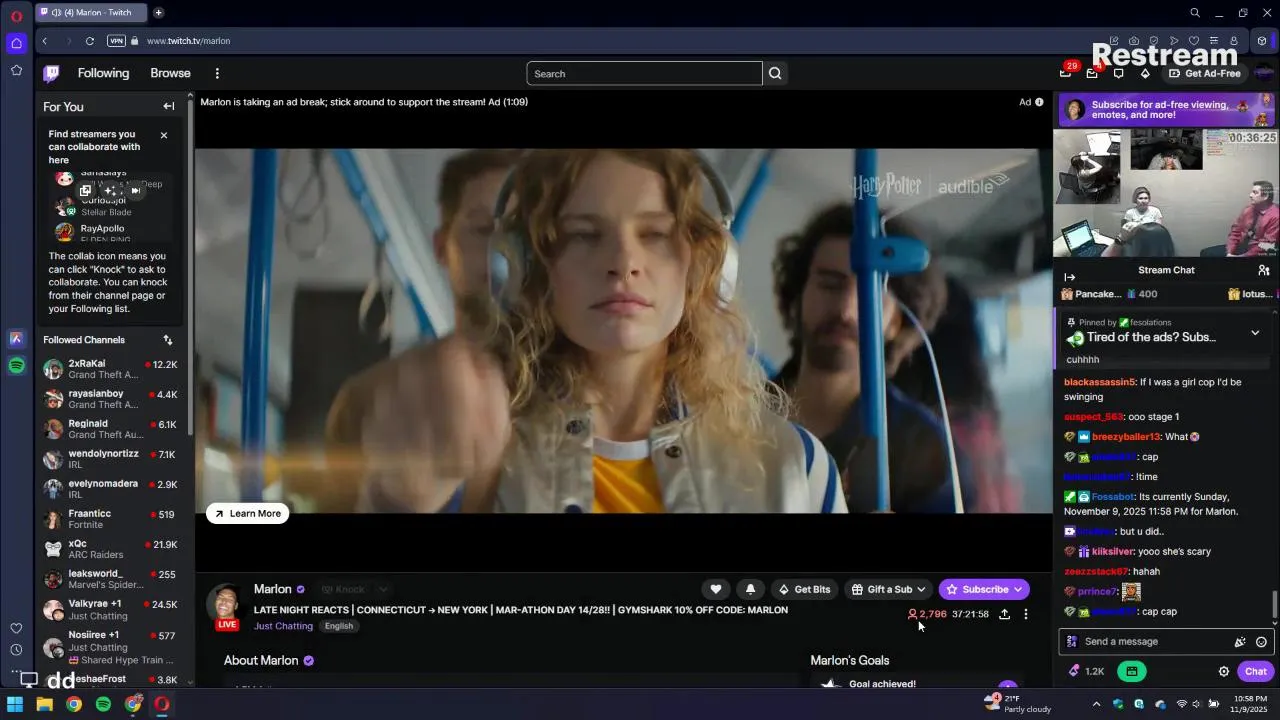Image resolution: width=1280 pixels, height=720 pixels.
Task: Open the weather widget showing 21°F
Action: click(x=1017, y=703)
